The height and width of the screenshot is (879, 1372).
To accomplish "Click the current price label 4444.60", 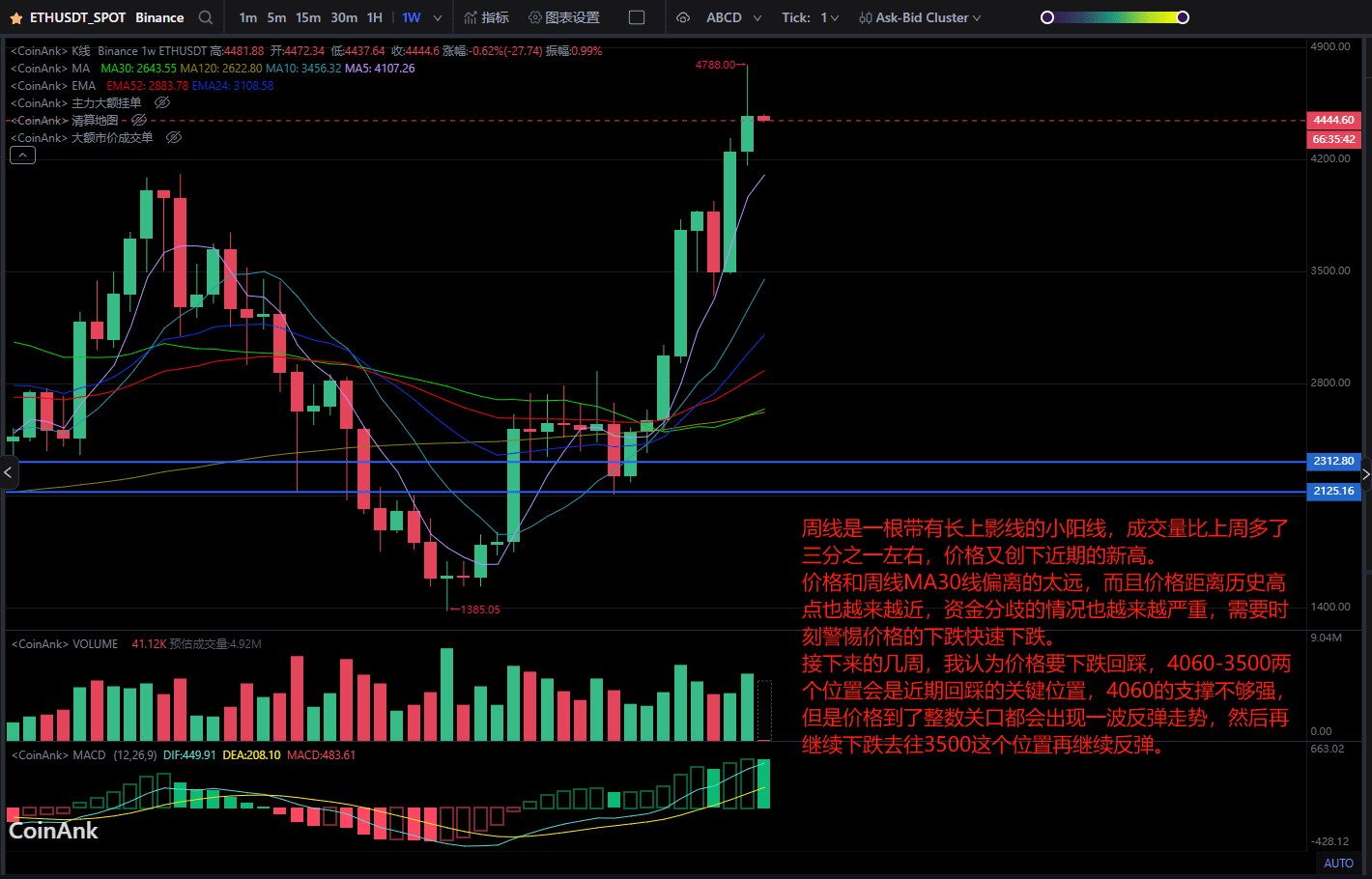I will tap(1333, 120).
